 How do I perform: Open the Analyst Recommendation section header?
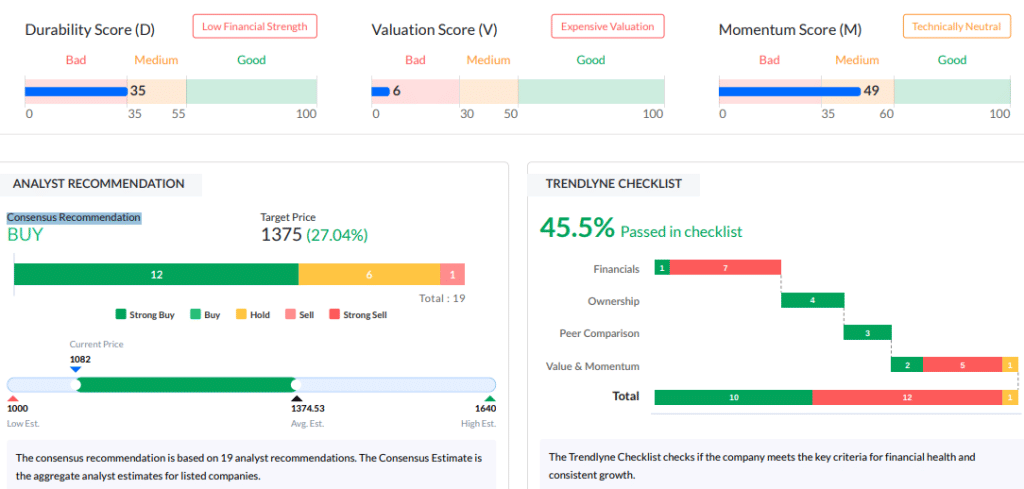click(x=99, y=184)
